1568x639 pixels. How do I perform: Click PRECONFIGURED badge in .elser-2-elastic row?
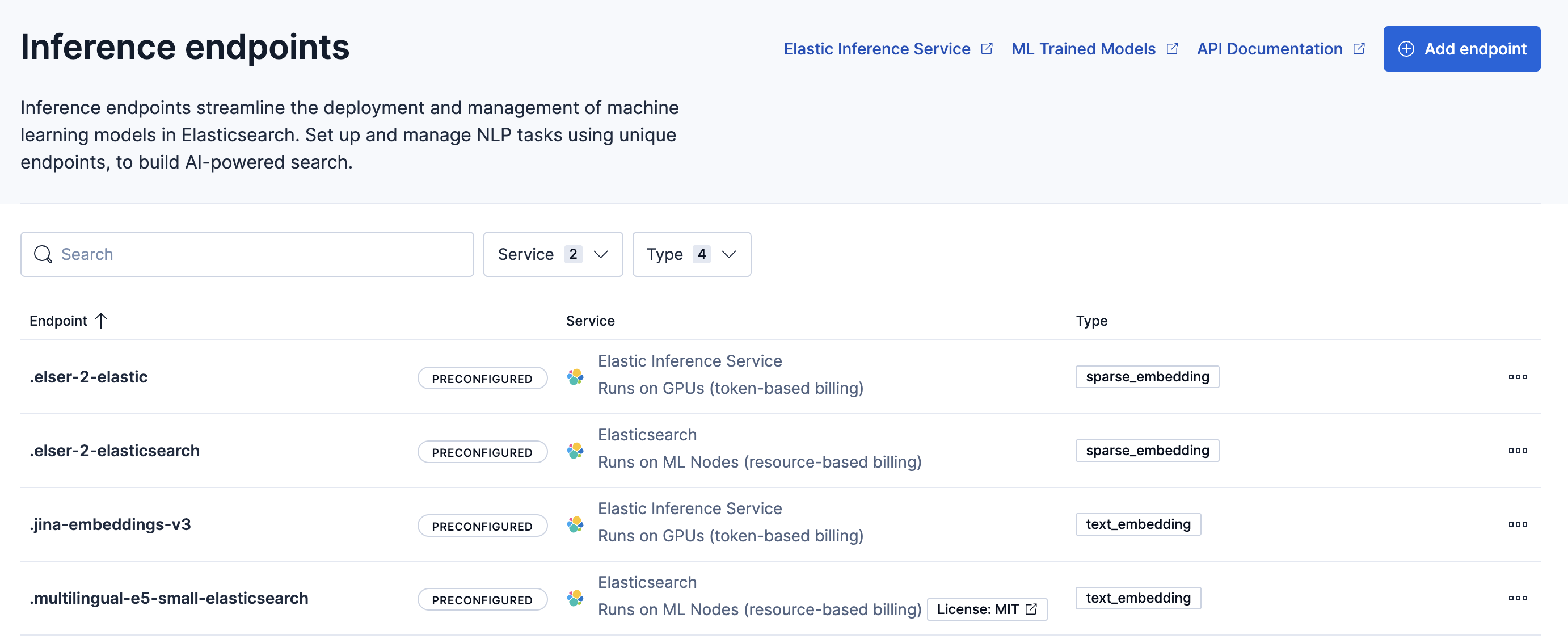[x=482, y=379]
